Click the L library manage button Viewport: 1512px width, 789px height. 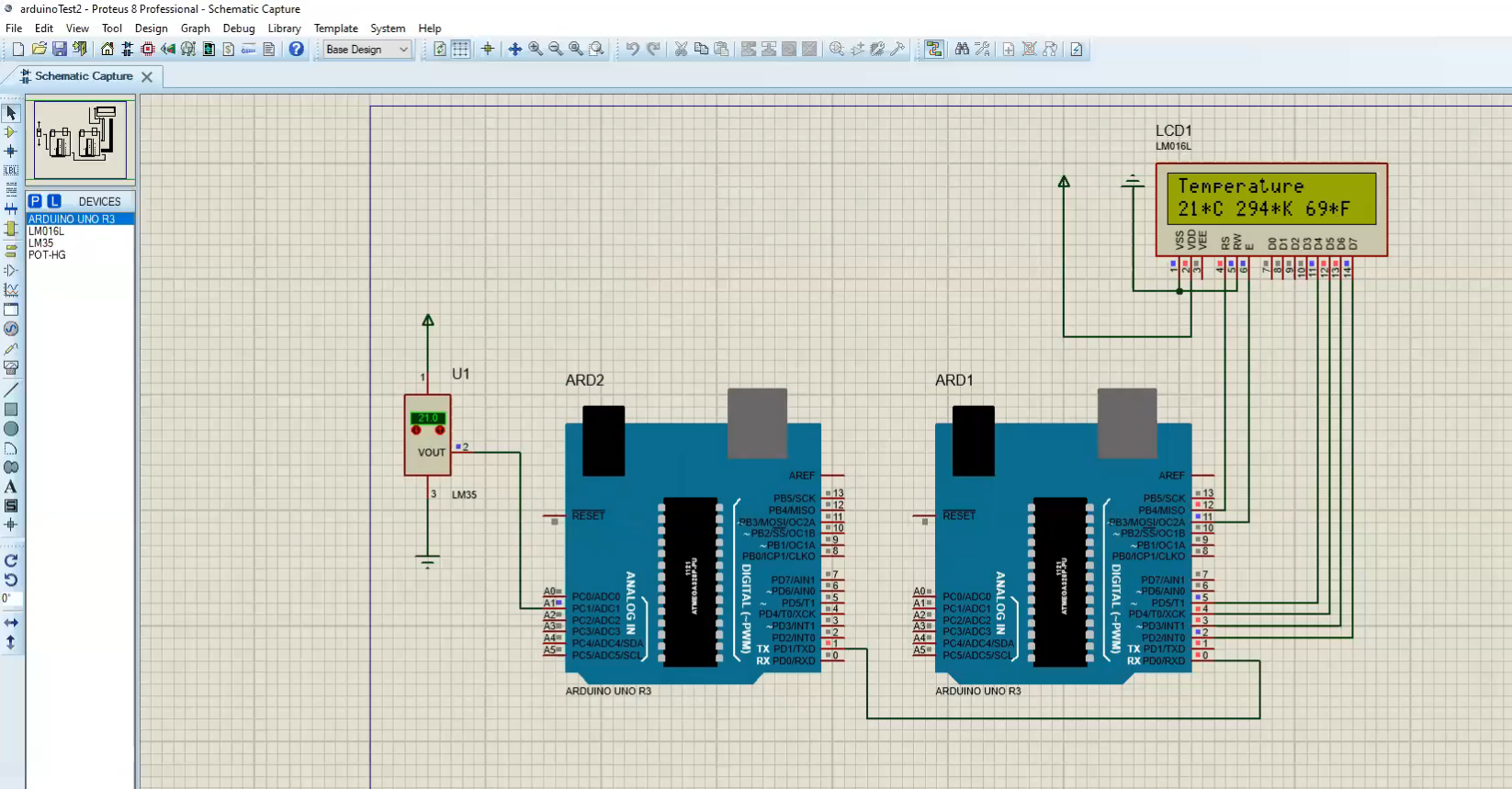click(54, 201)
